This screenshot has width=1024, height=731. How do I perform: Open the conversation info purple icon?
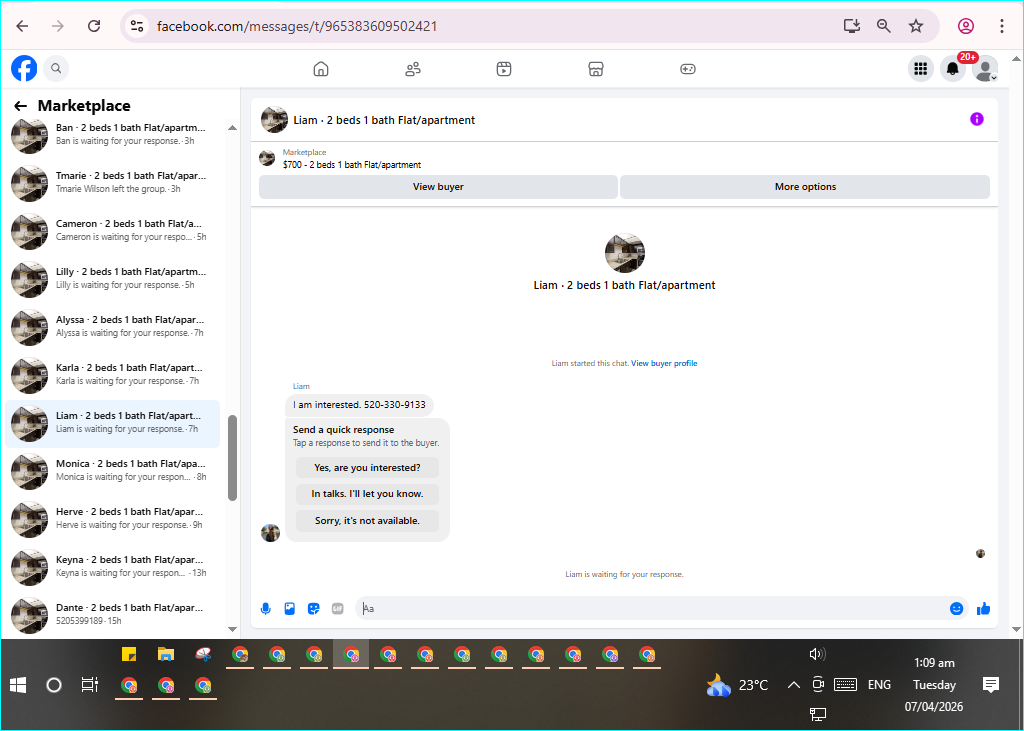tap(977, 119)
